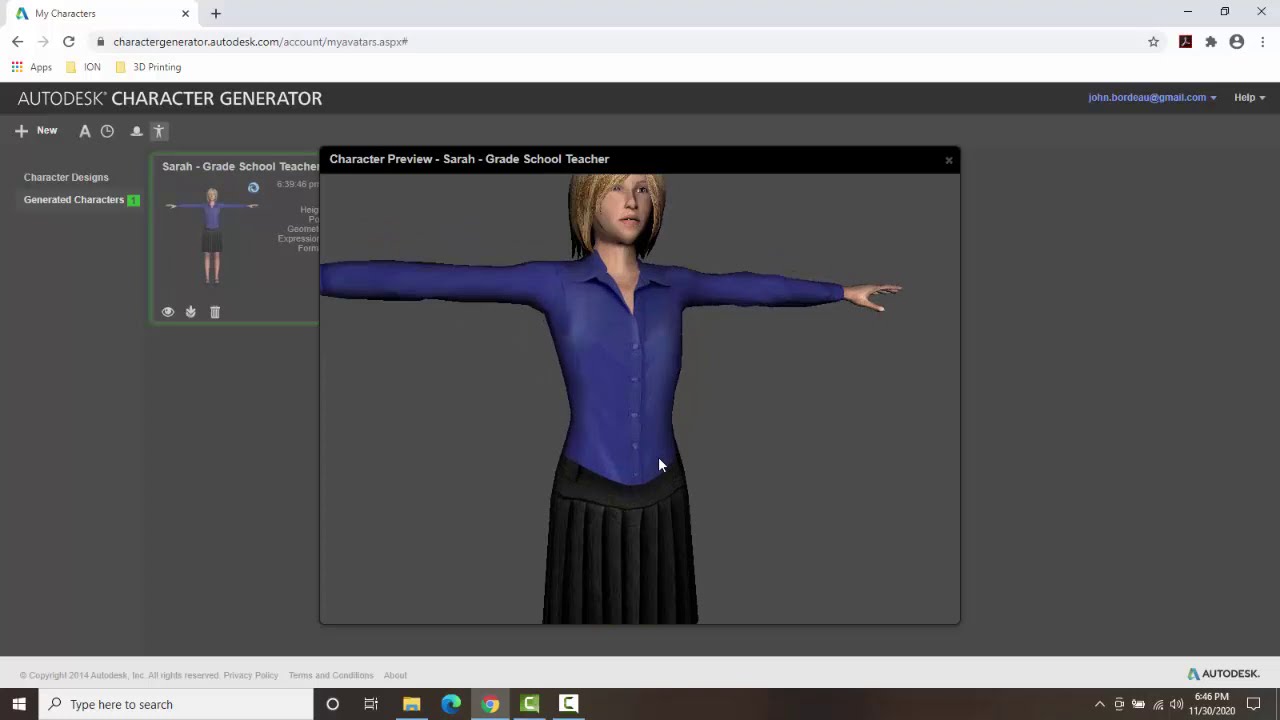Open the Windows Start menu
Viewport: 1280px width, 720px height.
(19, 704)
